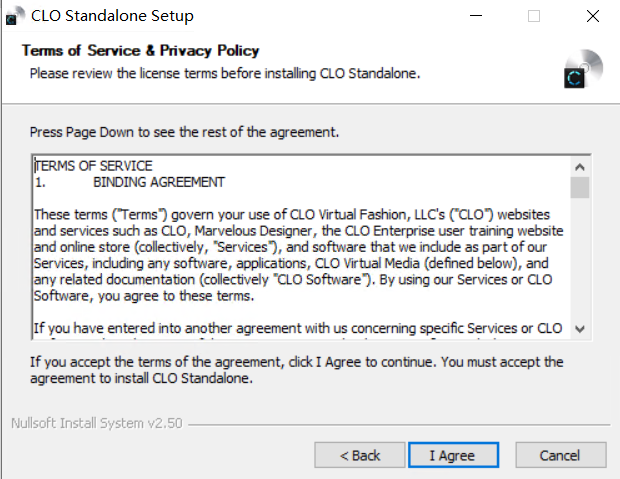The width and height of the screenshot is (620, 479).
Task: Minimize the CLO Standalone Setup window
Action: tap(478, 16)
